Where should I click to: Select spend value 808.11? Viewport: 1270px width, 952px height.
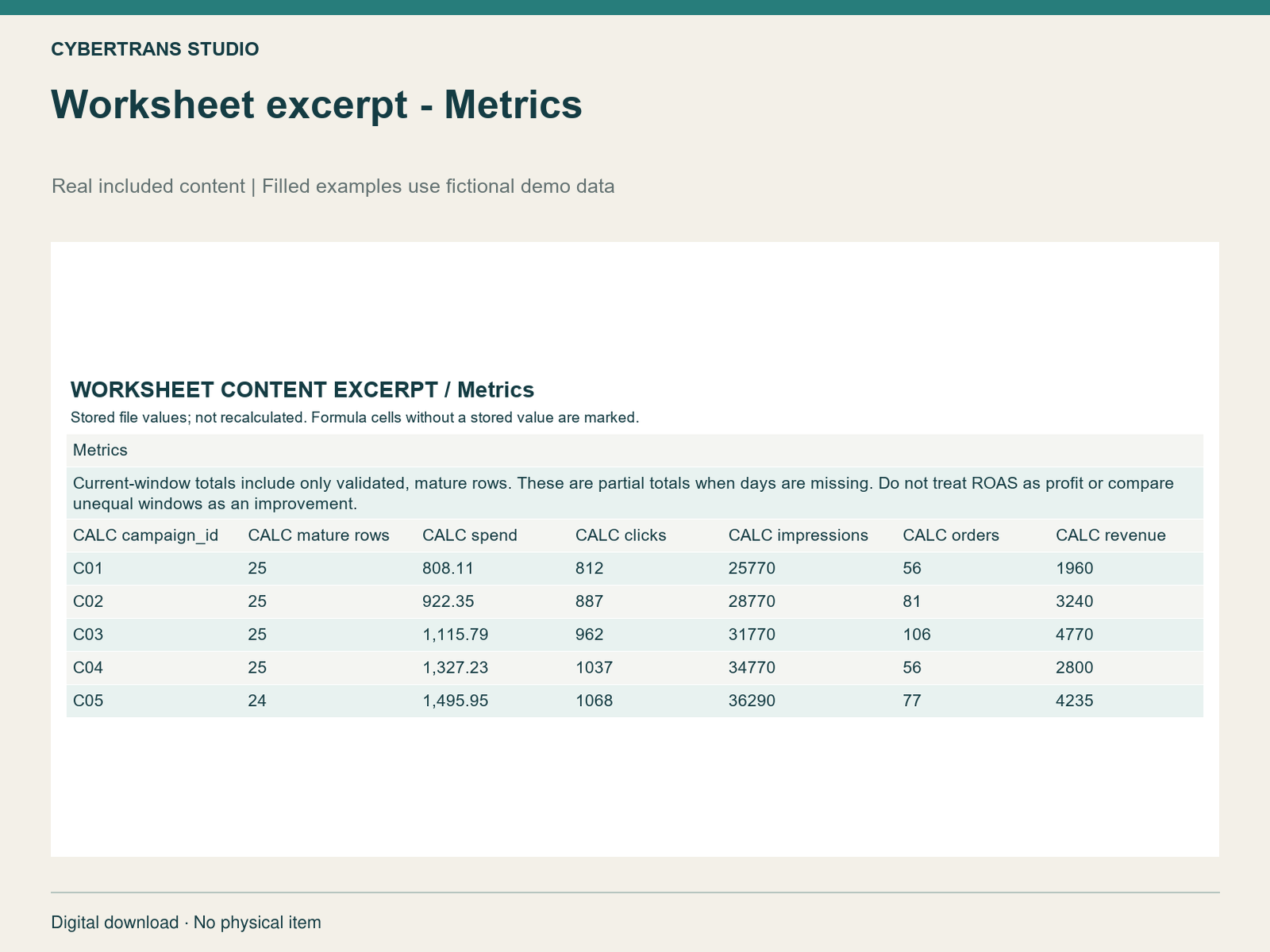448,568
